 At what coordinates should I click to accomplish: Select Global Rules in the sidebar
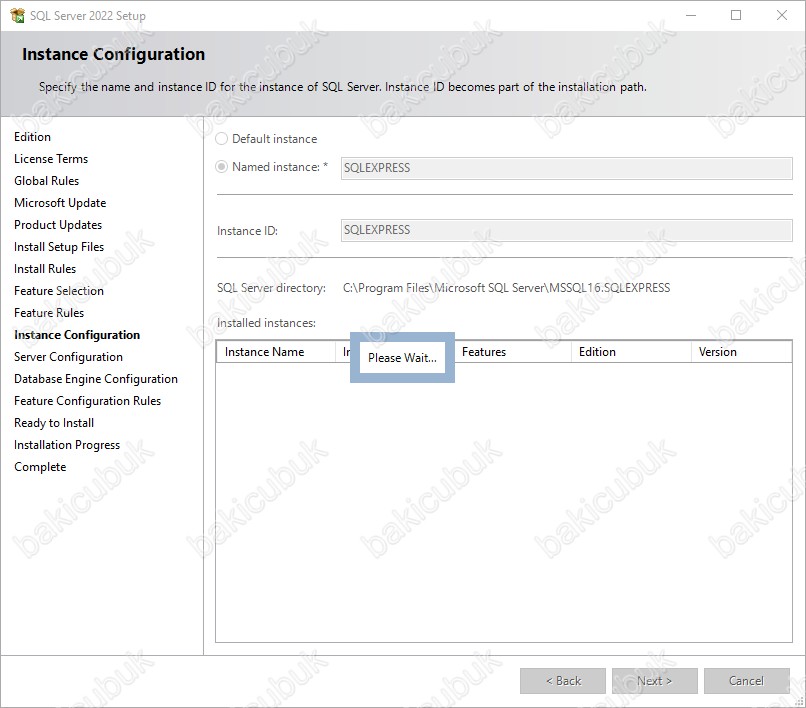point(46,181)
